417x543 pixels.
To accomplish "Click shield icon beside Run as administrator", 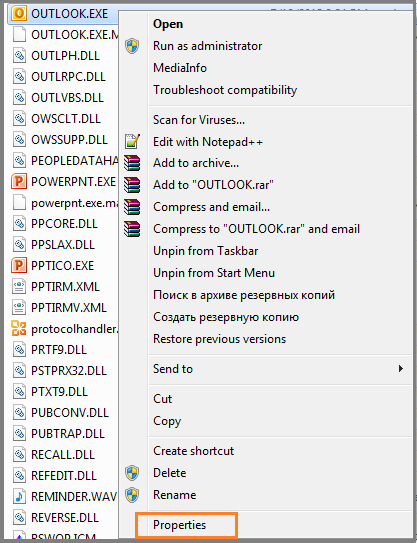I will 132,46.
